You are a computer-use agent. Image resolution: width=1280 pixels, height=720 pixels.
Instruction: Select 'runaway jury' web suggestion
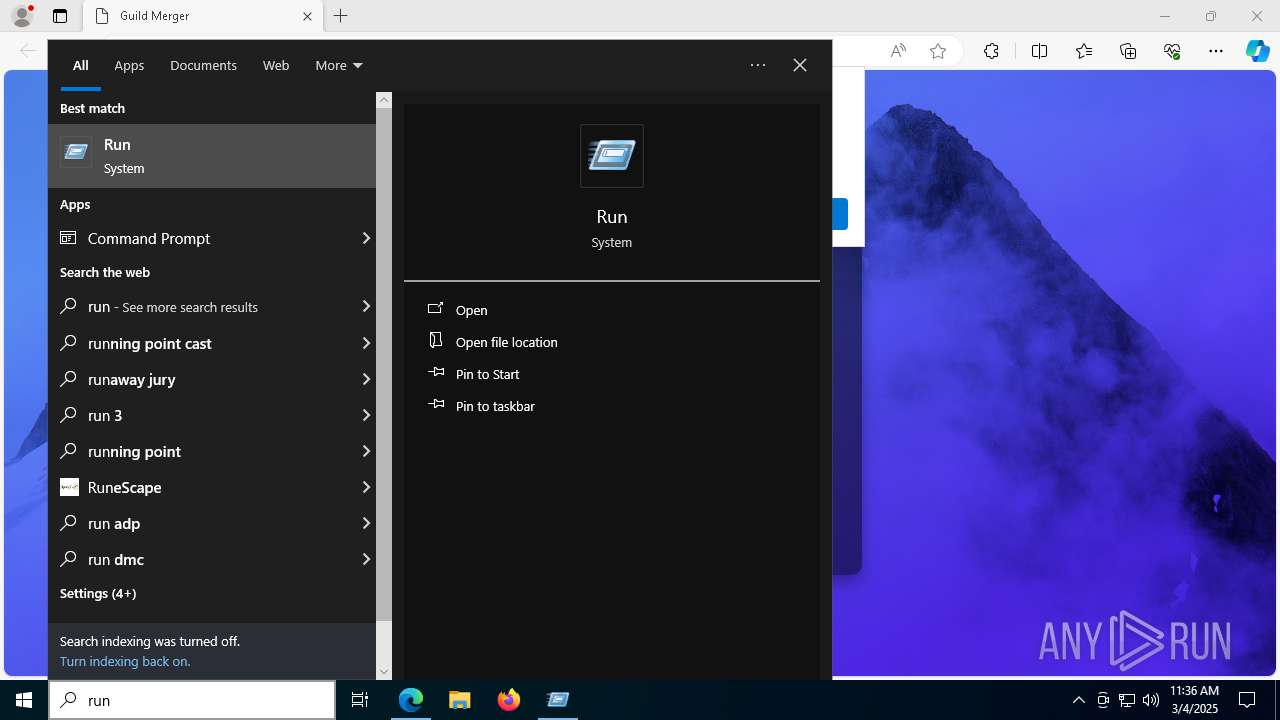[x=202, y=379]
